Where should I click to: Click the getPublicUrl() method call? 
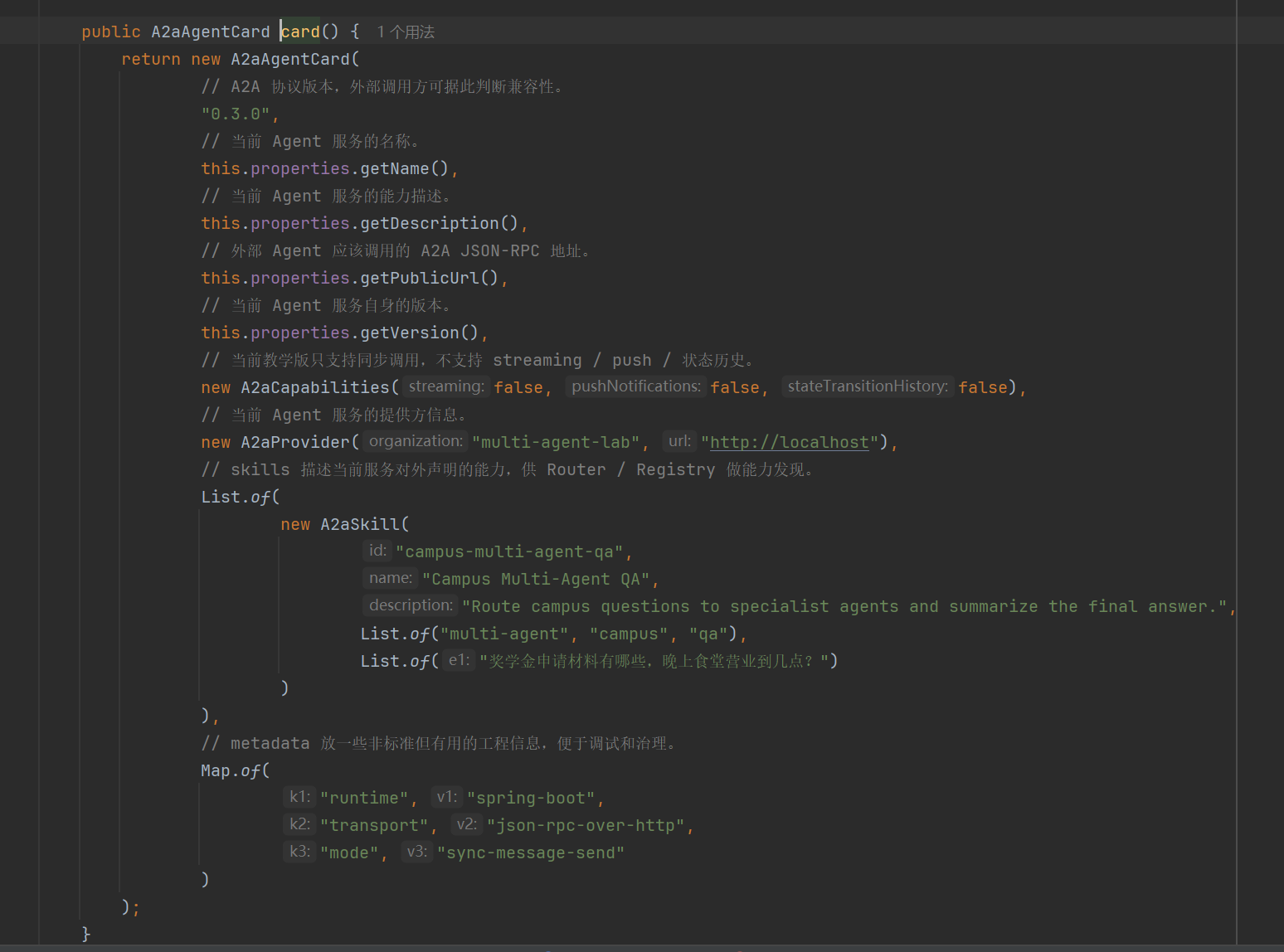coord(430,278)
